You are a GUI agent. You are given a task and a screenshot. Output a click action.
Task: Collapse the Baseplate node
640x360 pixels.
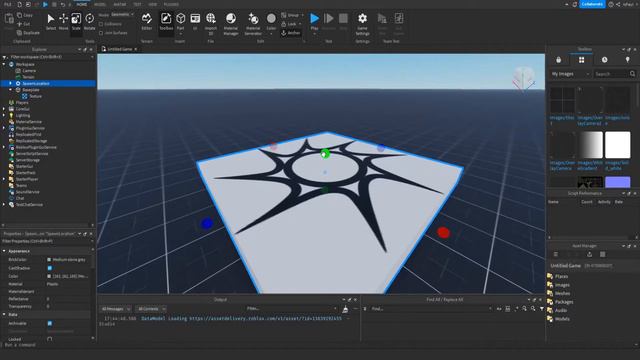pos(11,90)
